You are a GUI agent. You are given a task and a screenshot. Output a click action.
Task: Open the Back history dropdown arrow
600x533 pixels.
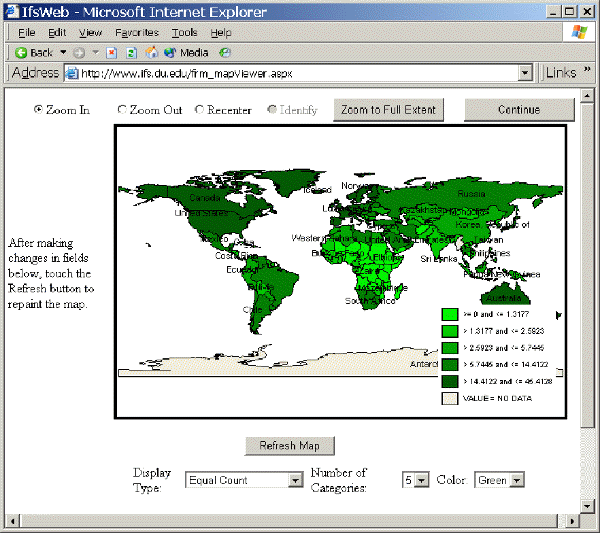[x=63, y=52]
